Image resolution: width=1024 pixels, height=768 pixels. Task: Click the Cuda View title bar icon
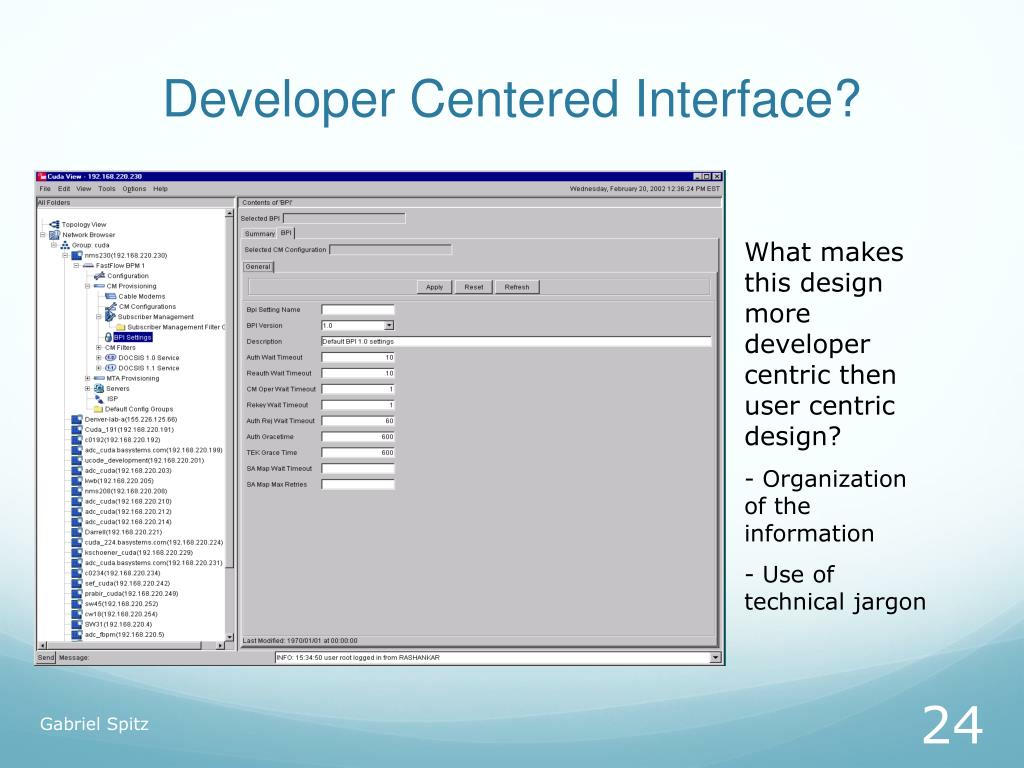tap(42, 176)
